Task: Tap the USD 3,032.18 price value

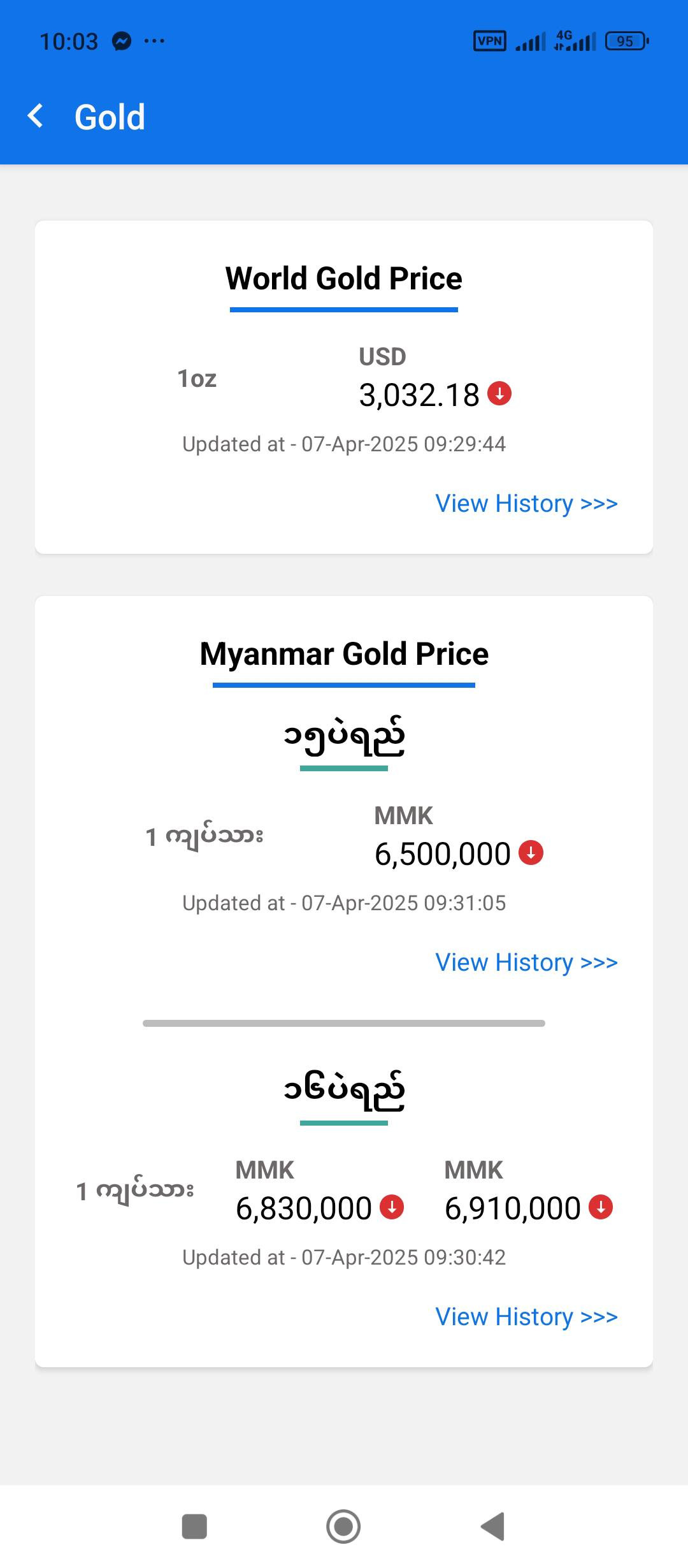Action: (419, 395)
